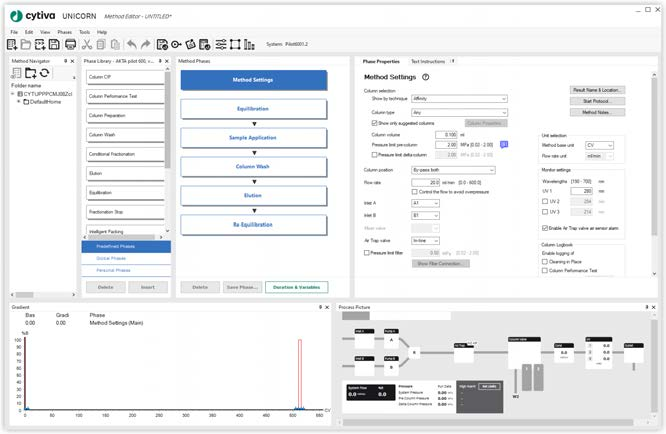Screen dimensions: 666x434
Task: Open the File menu
Action: 14,32
